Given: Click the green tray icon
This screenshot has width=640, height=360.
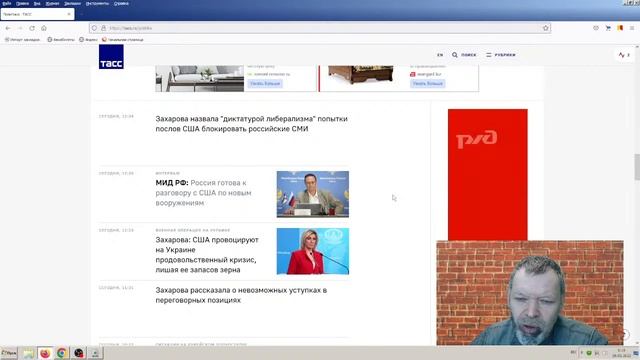Looking at the screenshot, I should click(x=589, y=353).
